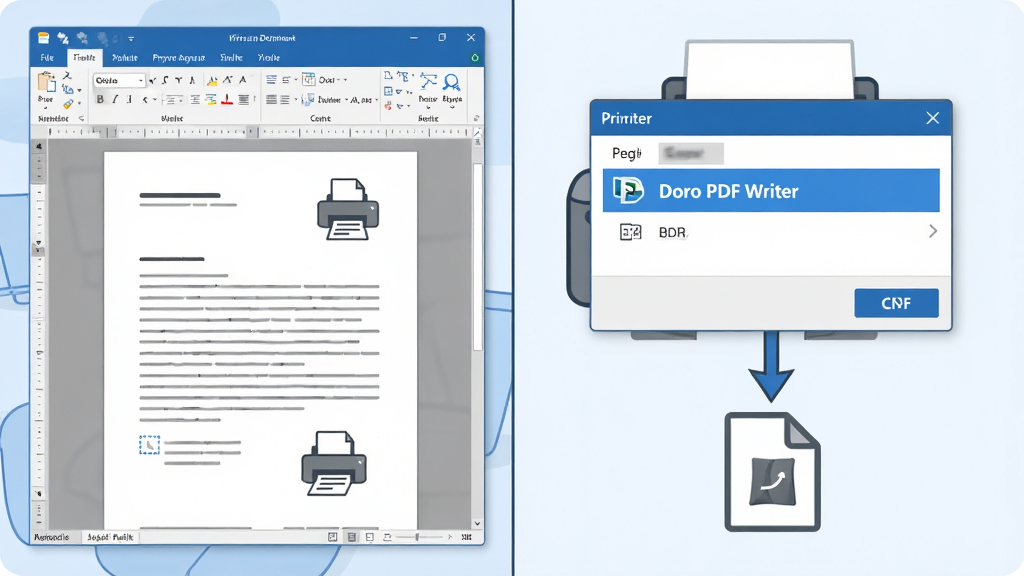This screenshot has height=576, width=1024.
Task: Click the red font color icon
Action: 227,99
